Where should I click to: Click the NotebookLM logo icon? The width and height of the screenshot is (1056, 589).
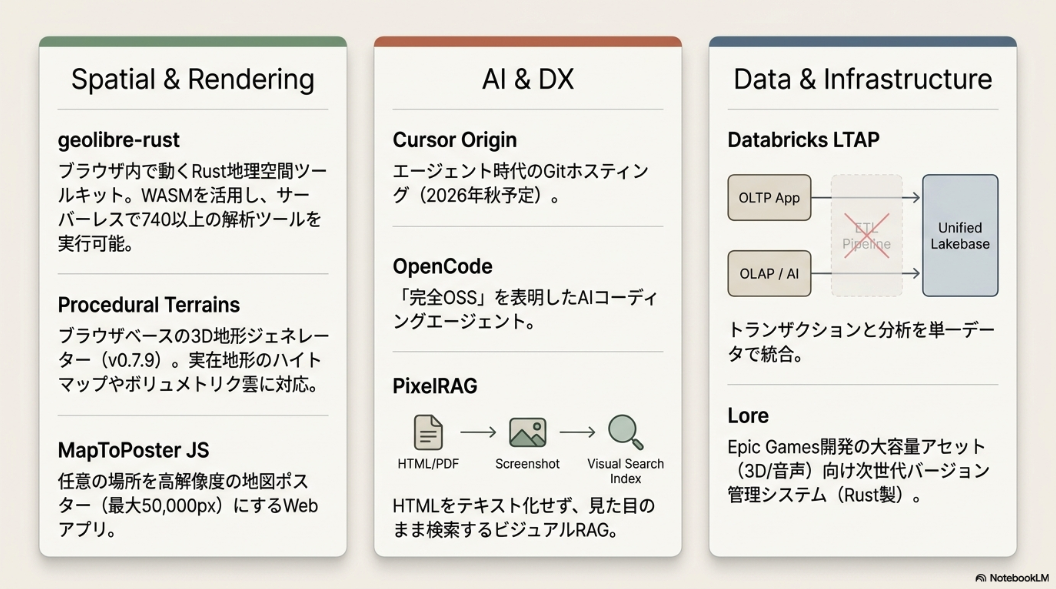pos(981,578)
